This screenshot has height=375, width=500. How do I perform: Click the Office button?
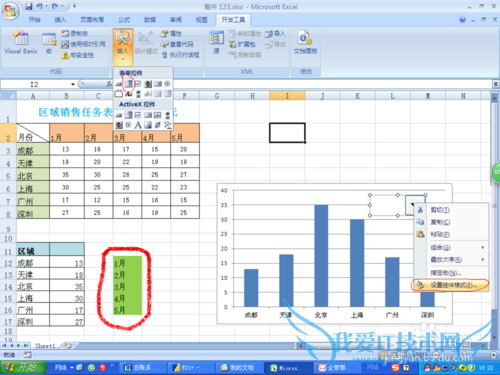(x=10, y=10)
